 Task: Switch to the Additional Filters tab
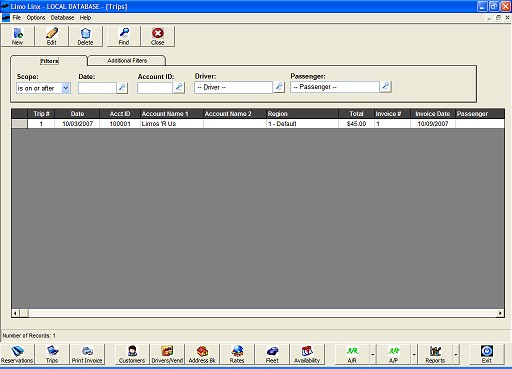pyautogui.click(x=127, y=61)
